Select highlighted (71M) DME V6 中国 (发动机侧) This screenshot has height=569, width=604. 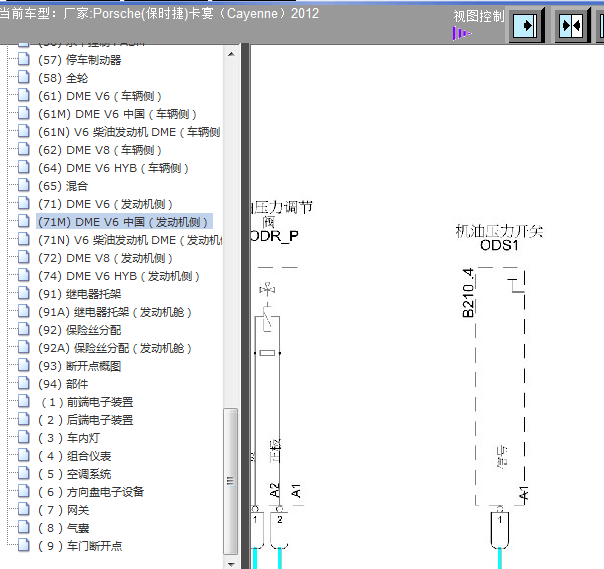point(123,222)
